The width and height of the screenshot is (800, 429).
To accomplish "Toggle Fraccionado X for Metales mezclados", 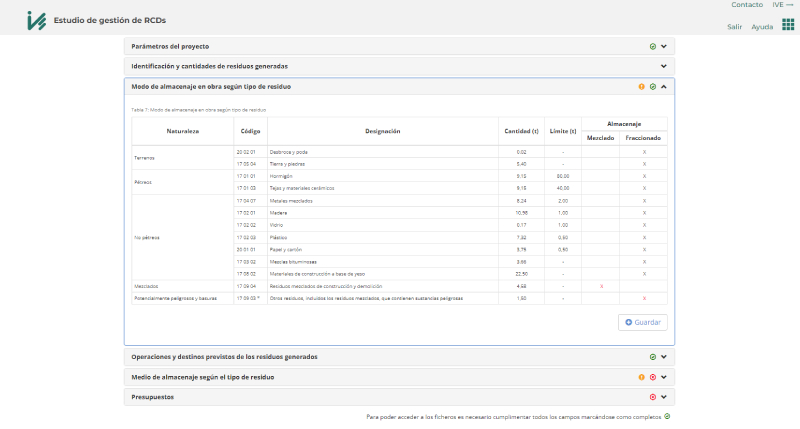I will coord(644,201).
